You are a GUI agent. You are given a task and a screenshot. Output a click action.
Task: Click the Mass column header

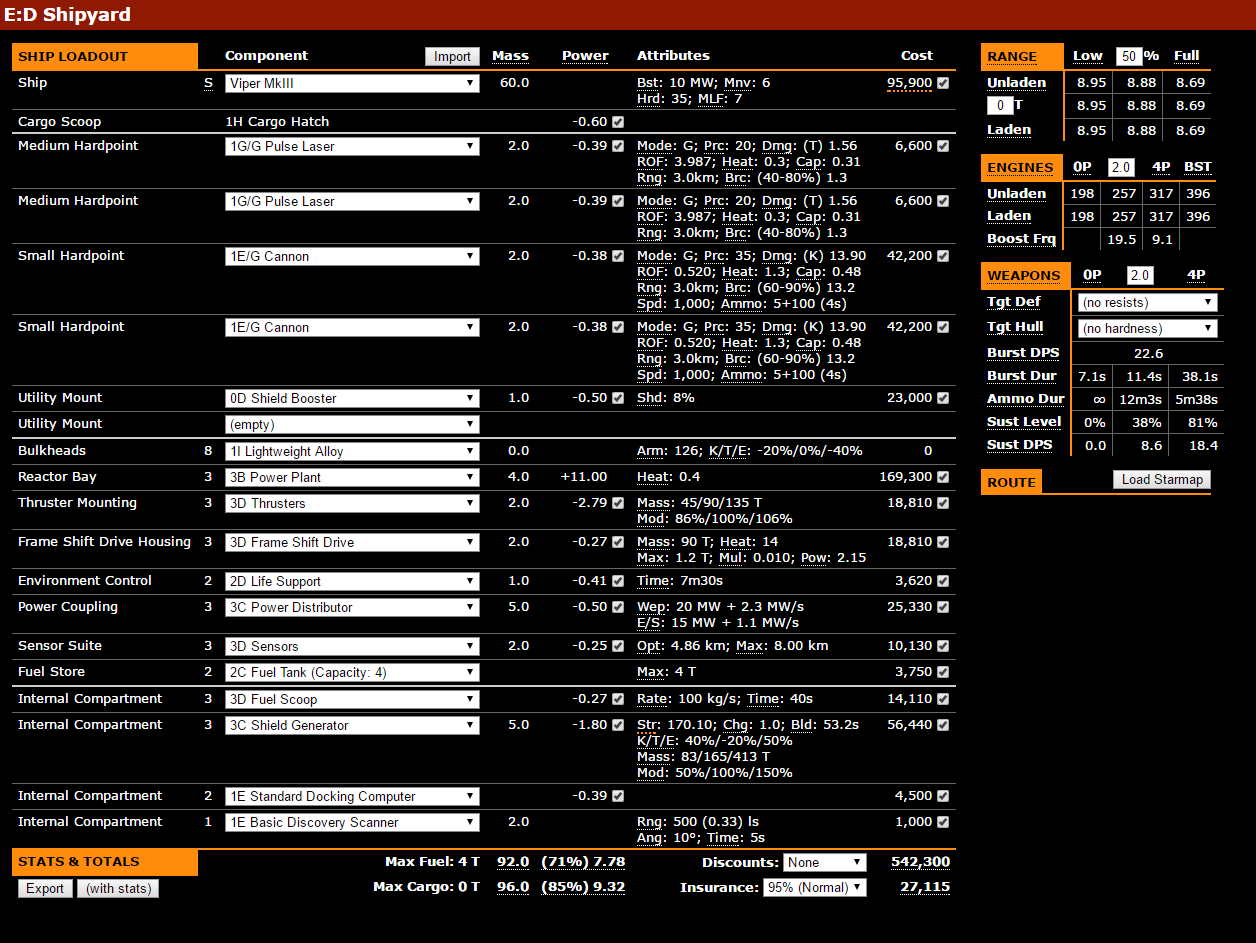(x=511, y=56)
